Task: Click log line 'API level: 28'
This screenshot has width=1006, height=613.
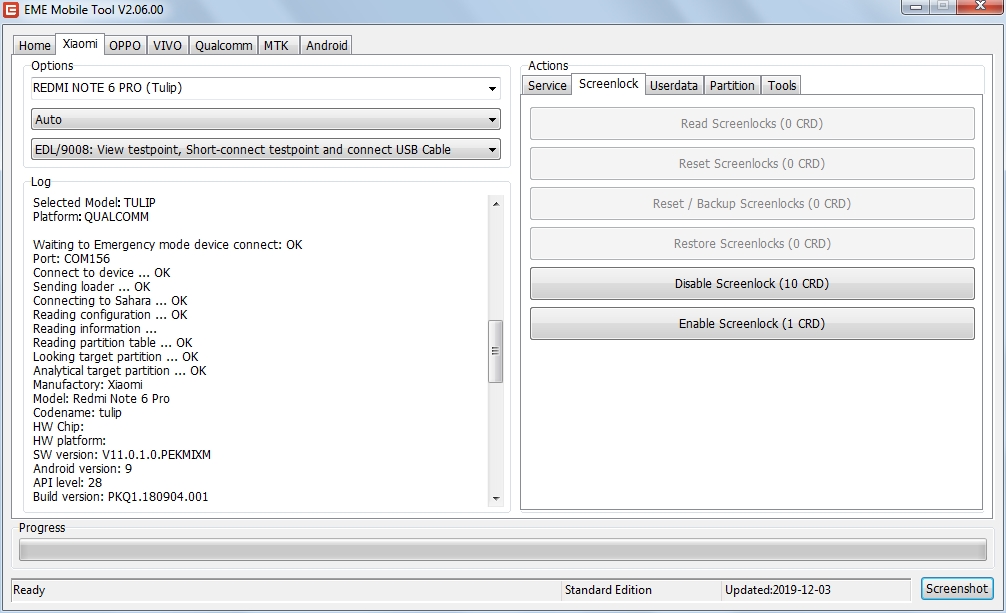Action: click(67, 483)
